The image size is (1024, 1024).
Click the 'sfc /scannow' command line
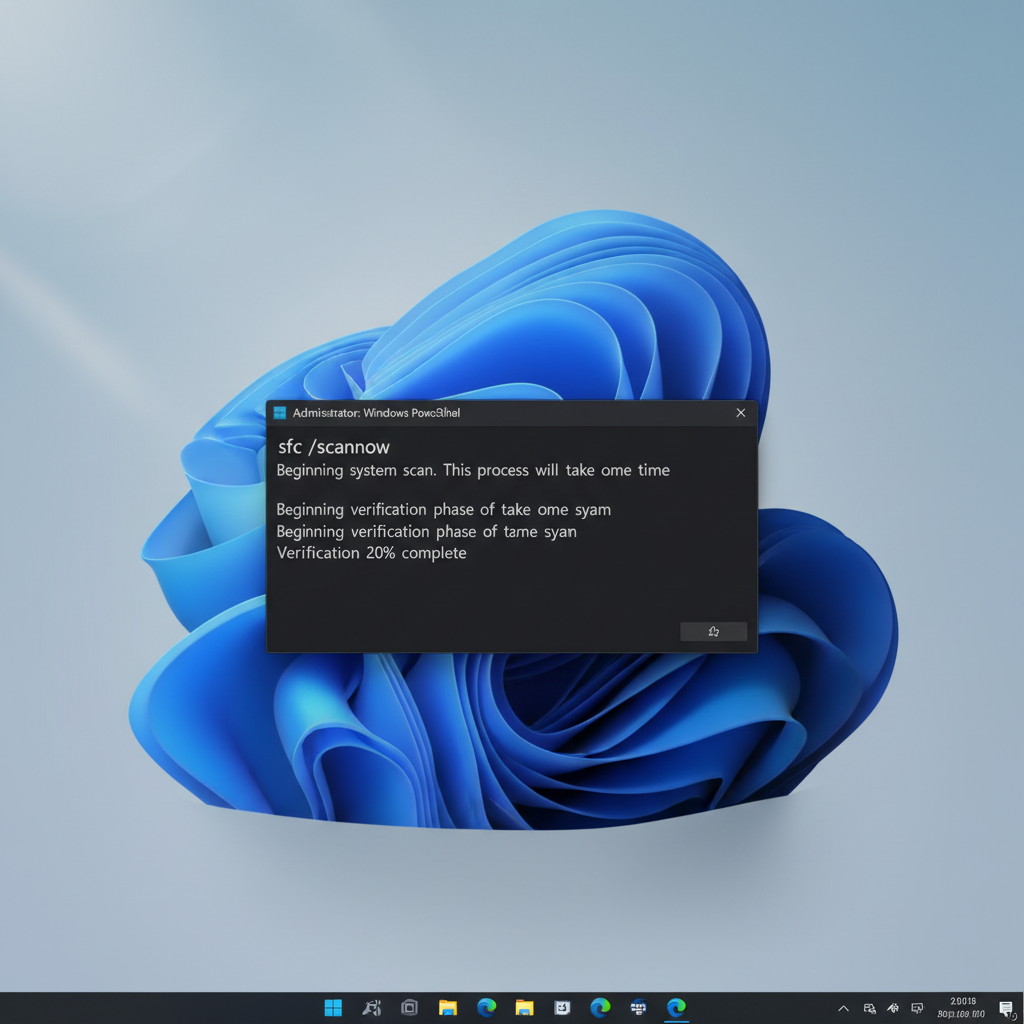coord(334,447)
